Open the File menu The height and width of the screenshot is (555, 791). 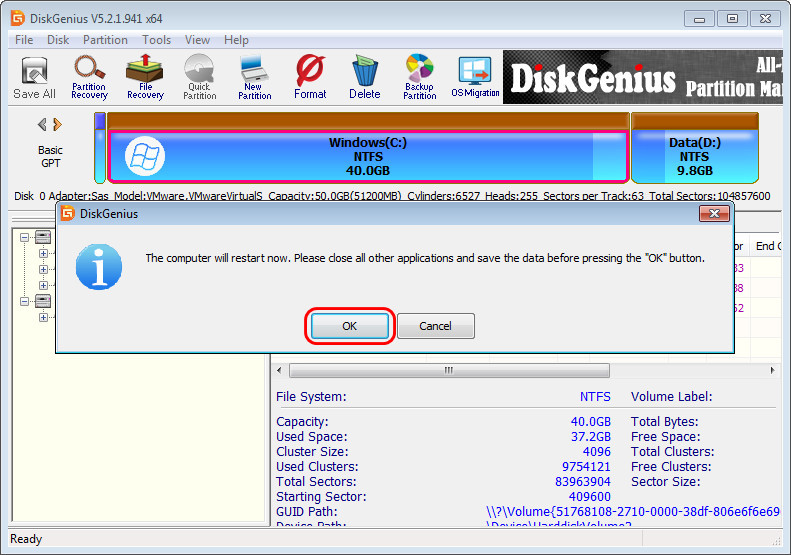[24, 40]
